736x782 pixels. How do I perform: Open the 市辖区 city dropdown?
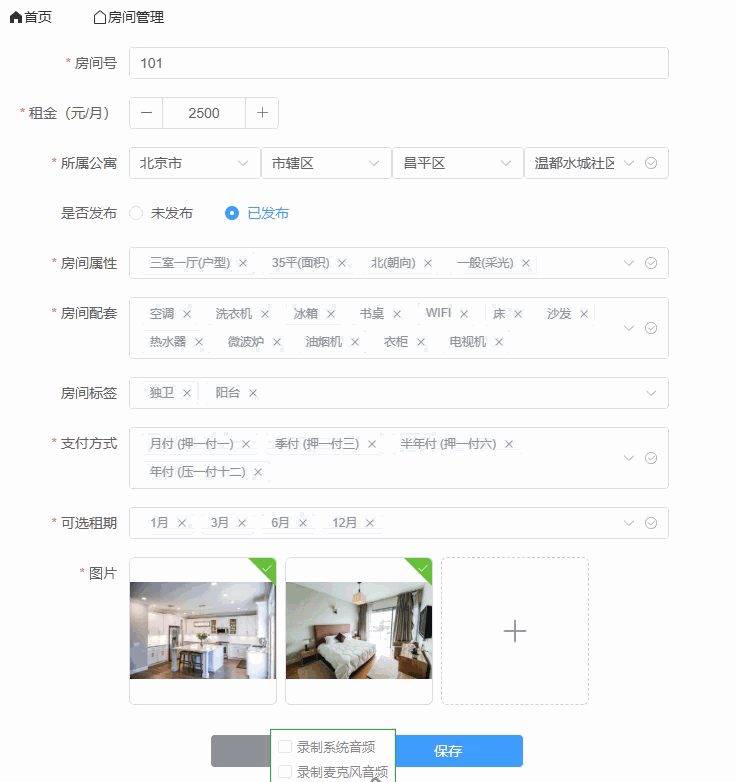point(326,163)
